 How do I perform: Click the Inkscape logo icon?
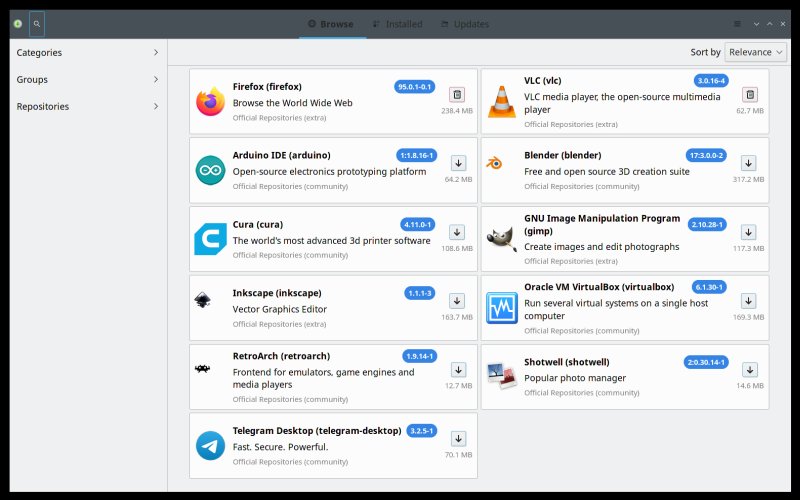click(203, 300)
